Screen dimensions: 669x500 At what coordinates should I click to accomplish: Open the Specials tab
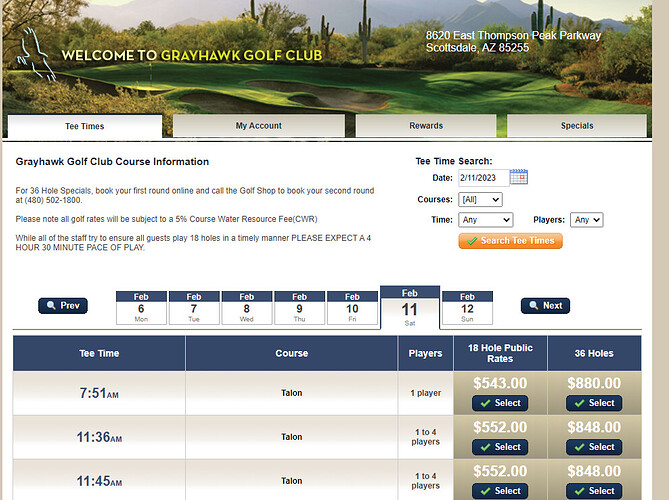(x=577, y=126)
